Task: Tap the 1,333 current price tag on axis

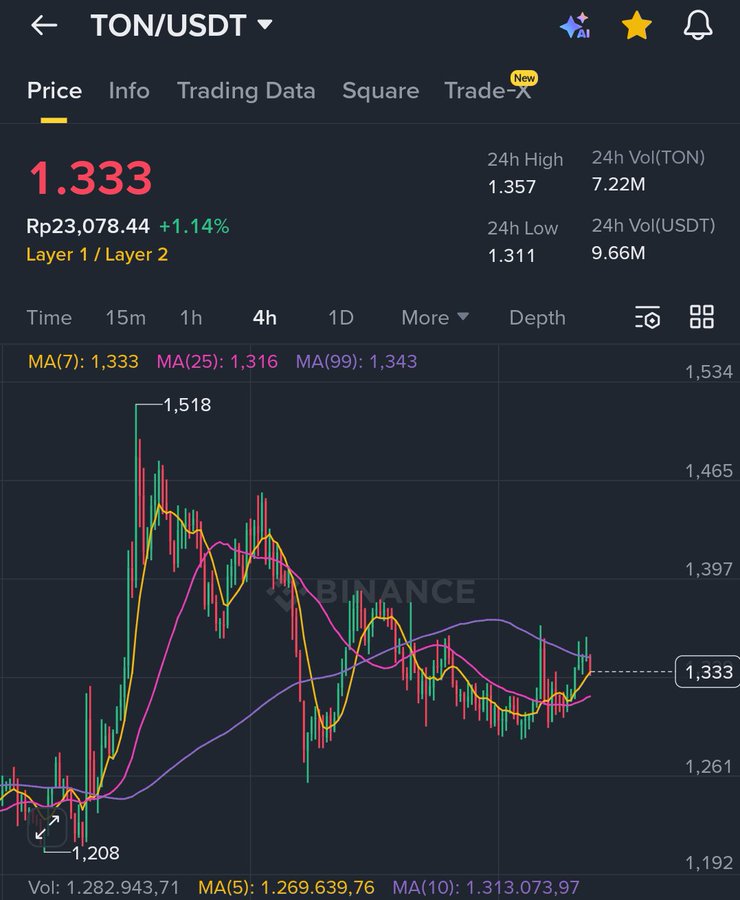Action: [x=708, y=672]
